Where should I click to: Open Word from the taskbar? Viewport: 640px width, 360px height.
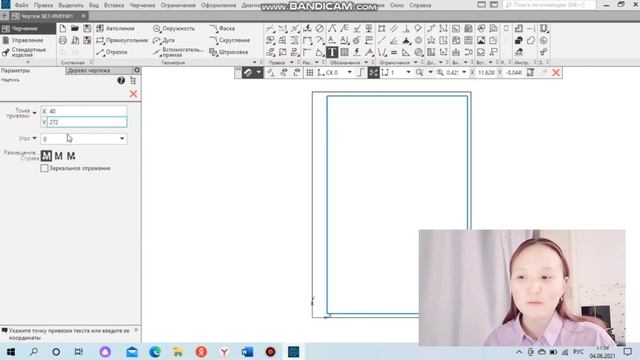coord(247,352)
